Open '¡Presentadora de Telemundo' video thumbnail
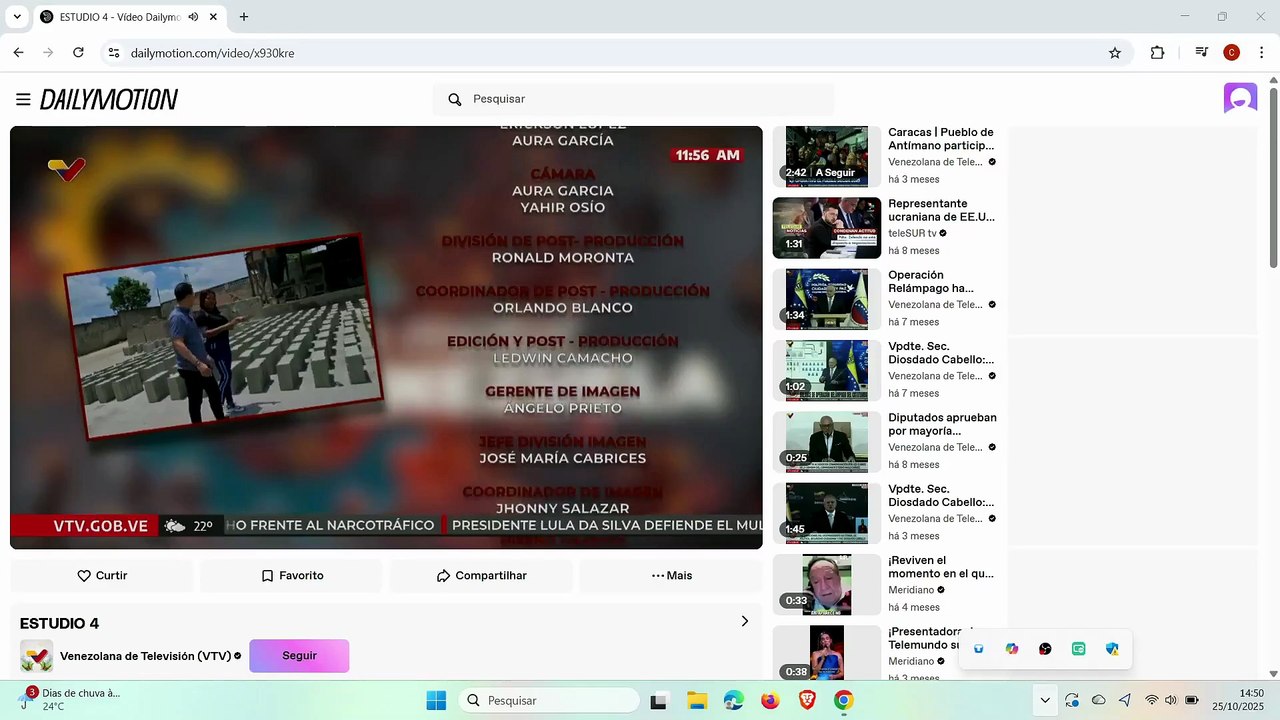Viewport: 1280px width, 720px height. [827, 653]
